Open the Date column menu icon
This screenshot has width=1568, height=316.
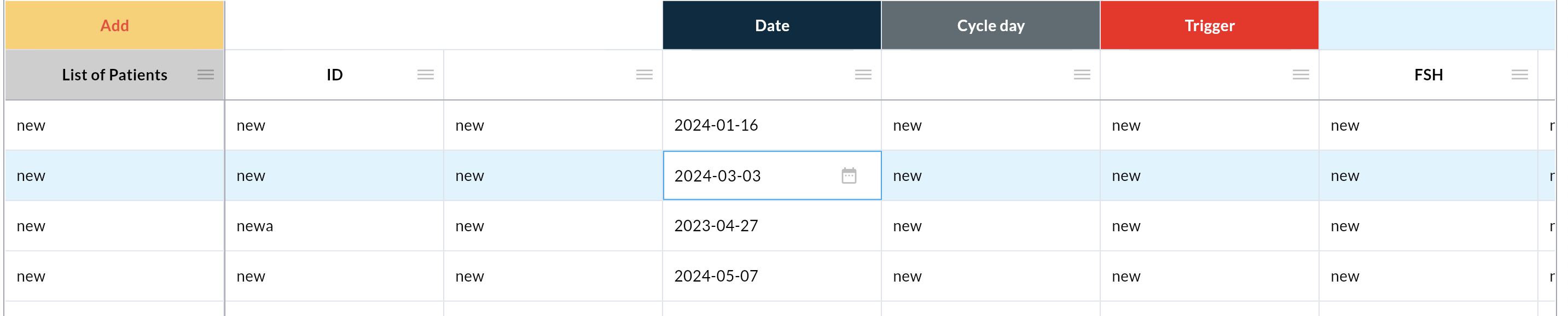(863, 75)
